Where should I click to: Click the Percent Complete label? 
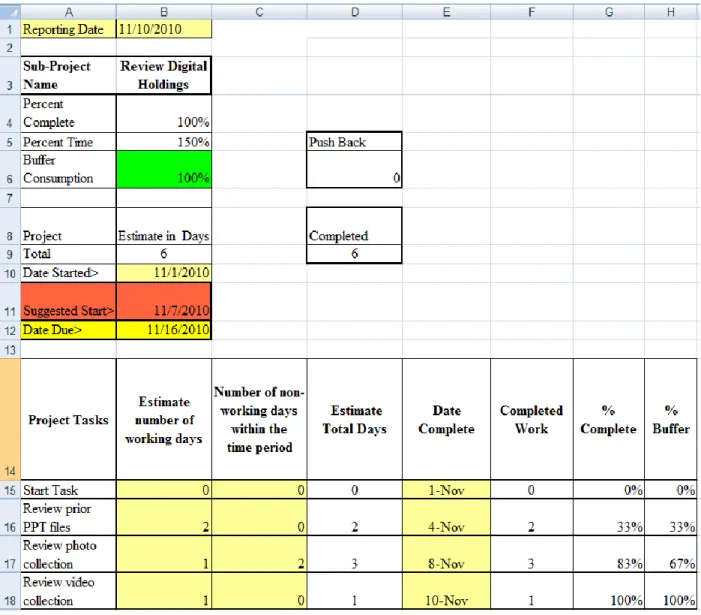tap(68, 113)
